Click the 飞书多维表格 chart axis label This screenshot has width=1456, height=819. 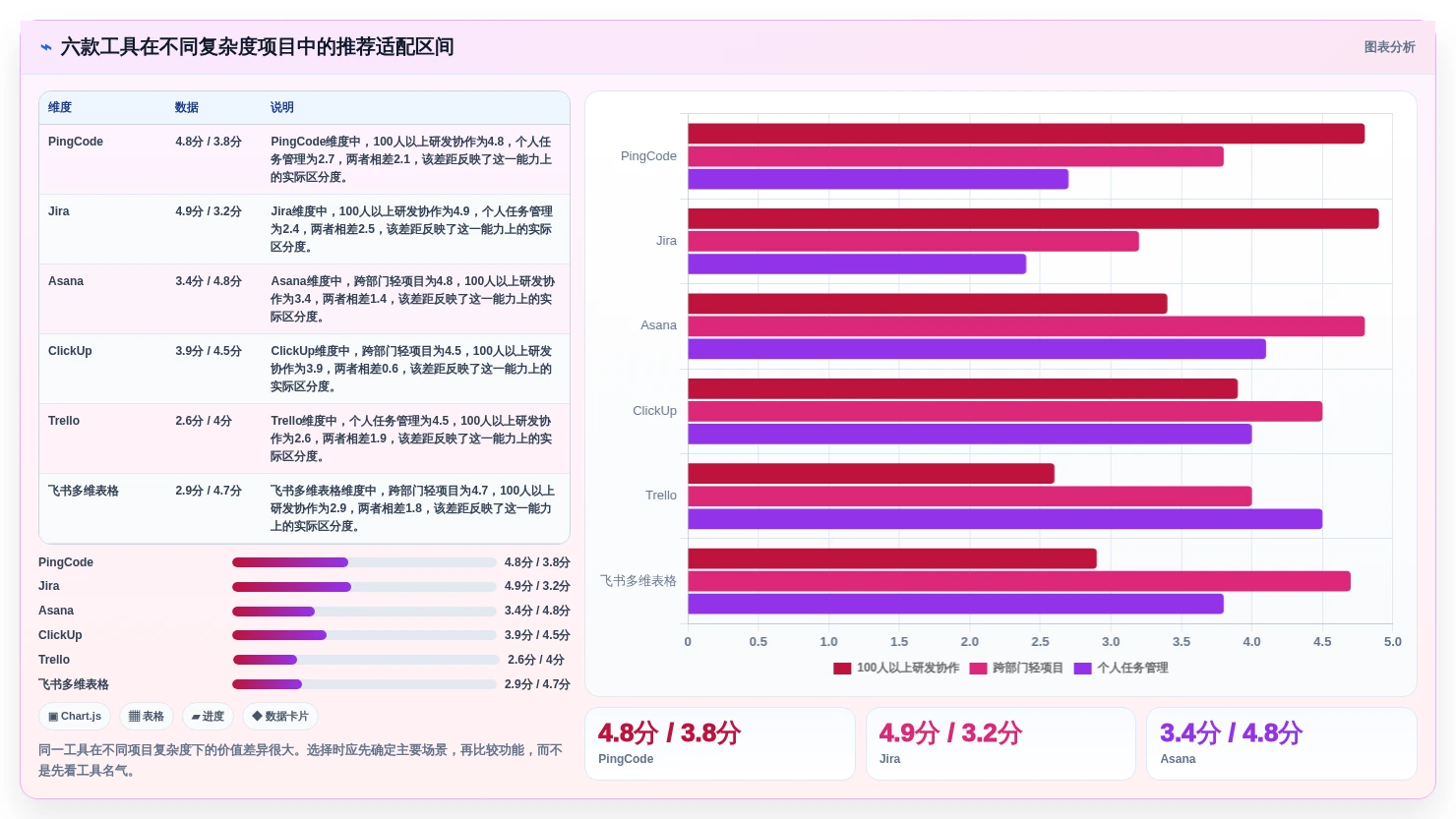(638, 581)
